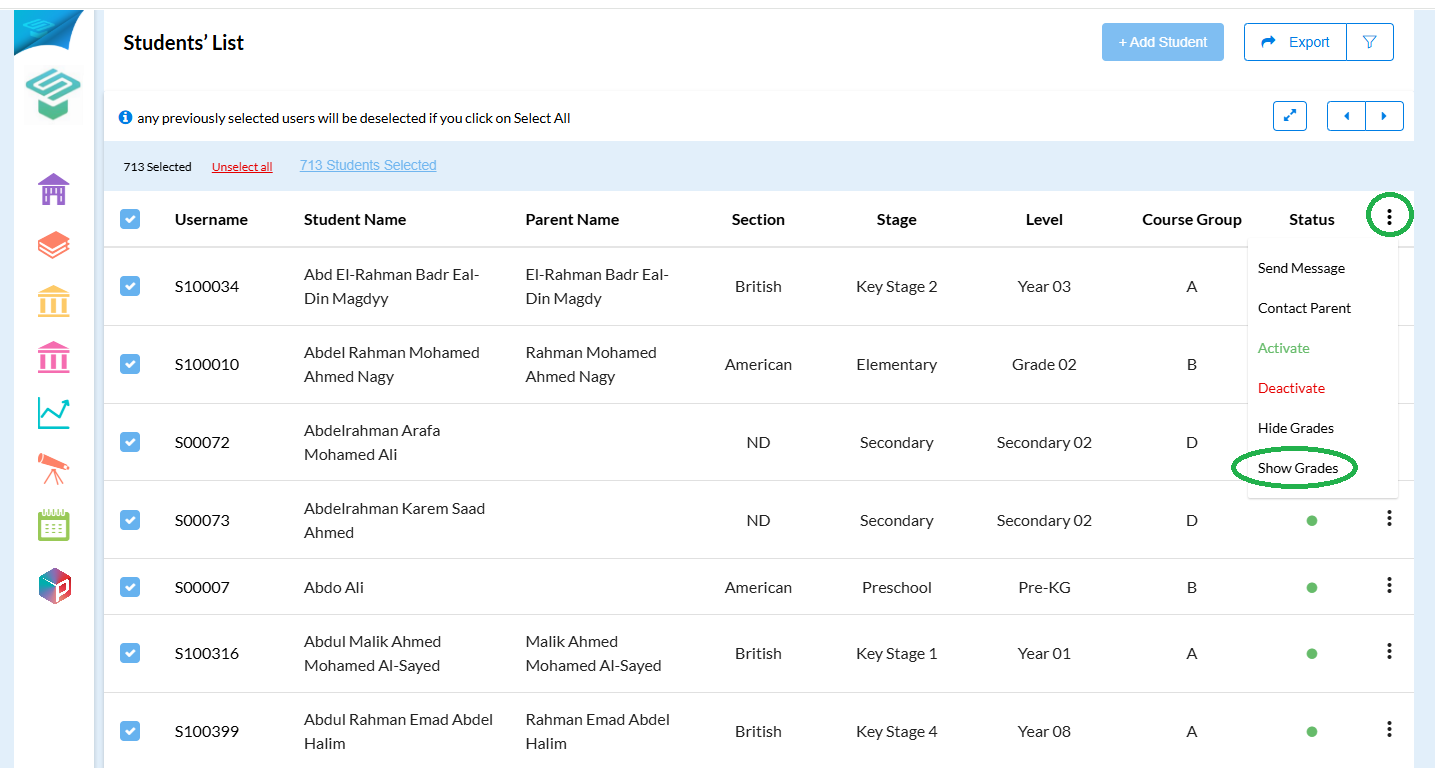Click Year 08 level cell

(1044, 731)
